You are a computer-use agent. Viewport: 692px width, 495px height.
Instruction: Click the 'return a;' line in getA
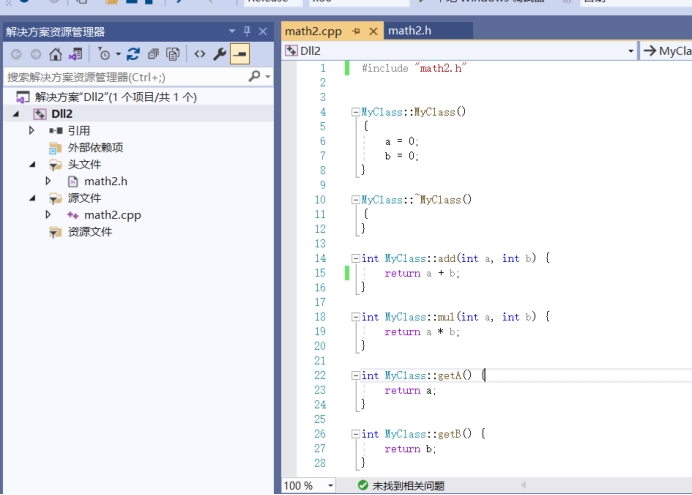[x=410, y=390]
